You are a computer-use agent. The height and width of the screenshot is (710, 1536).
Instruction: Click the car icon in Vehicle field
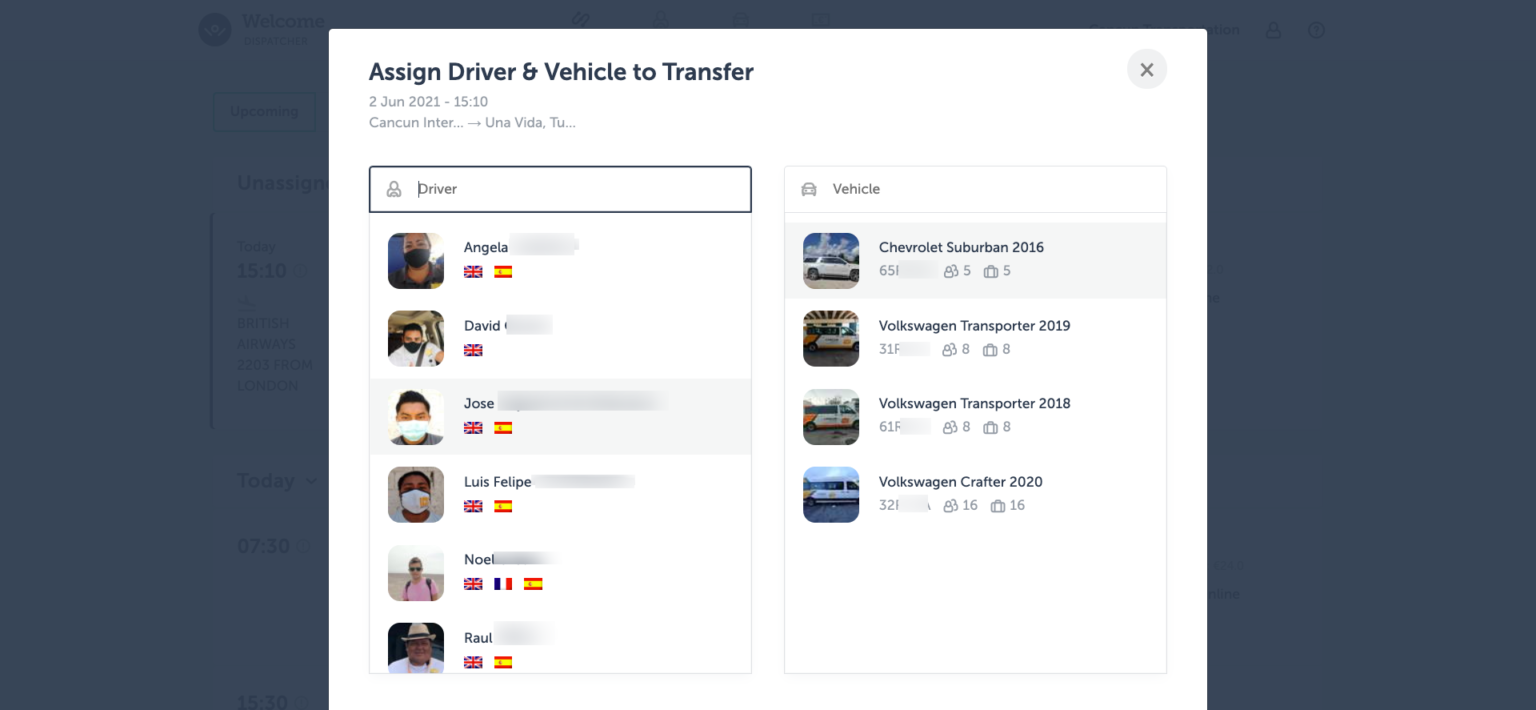pyautogui.click(x=809, y=189)
